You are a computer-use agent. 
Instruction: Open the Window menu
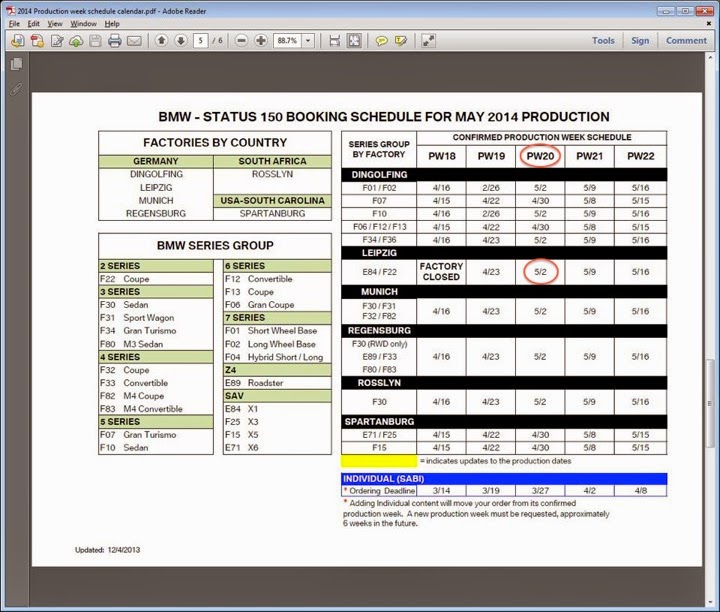pos(84,23)
